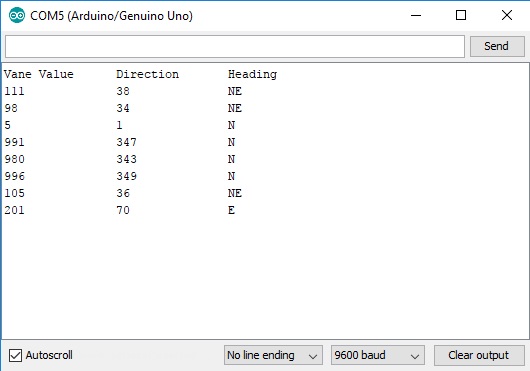This screenshot has width=530, height=371.
Task: Click the NE heading in the 111 row
Action: click(235, 91)
